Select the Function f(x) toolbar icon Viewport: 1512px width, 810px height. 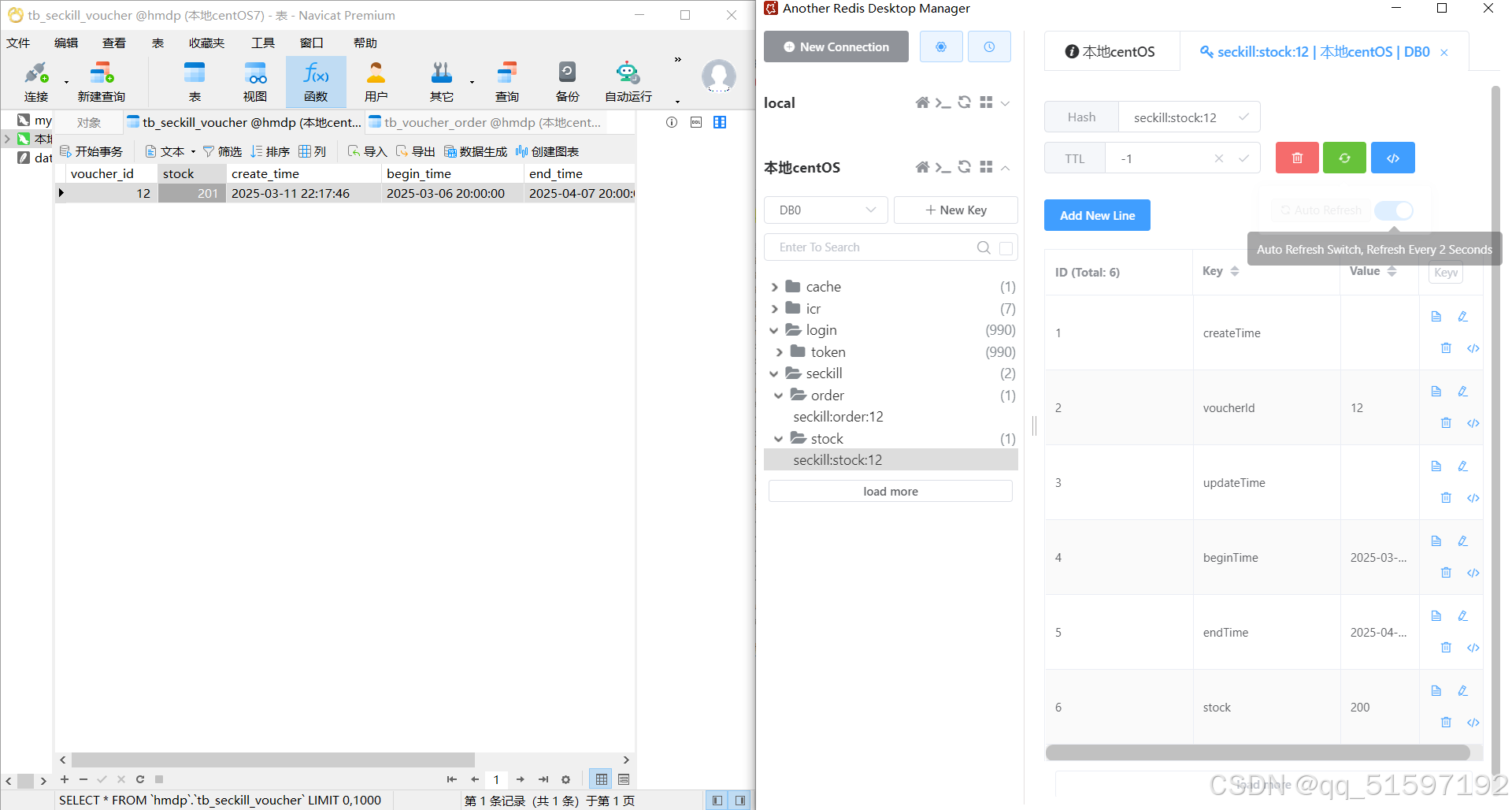(x=316, y=81)
